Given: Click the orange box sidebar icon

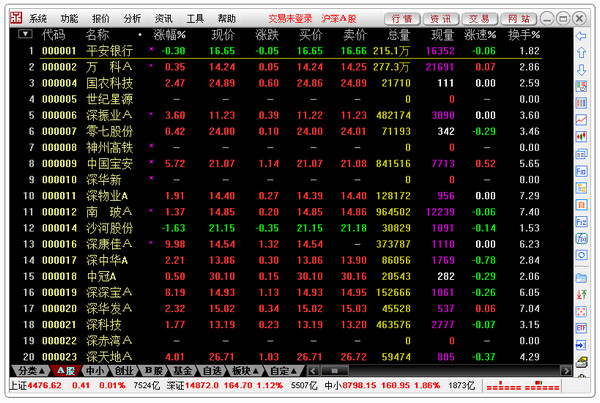Looking at the screenshot, I should tap(581, 204).
